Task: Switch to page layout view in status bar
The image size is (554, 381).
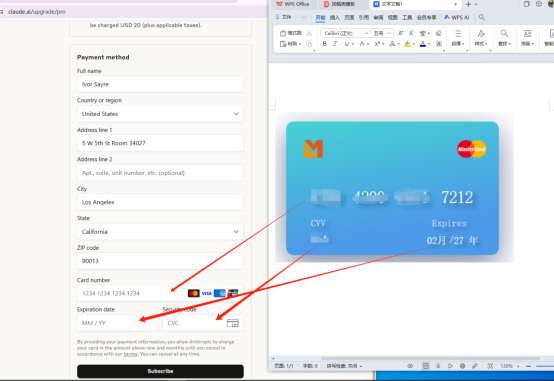Action: [x=425, y=366]
